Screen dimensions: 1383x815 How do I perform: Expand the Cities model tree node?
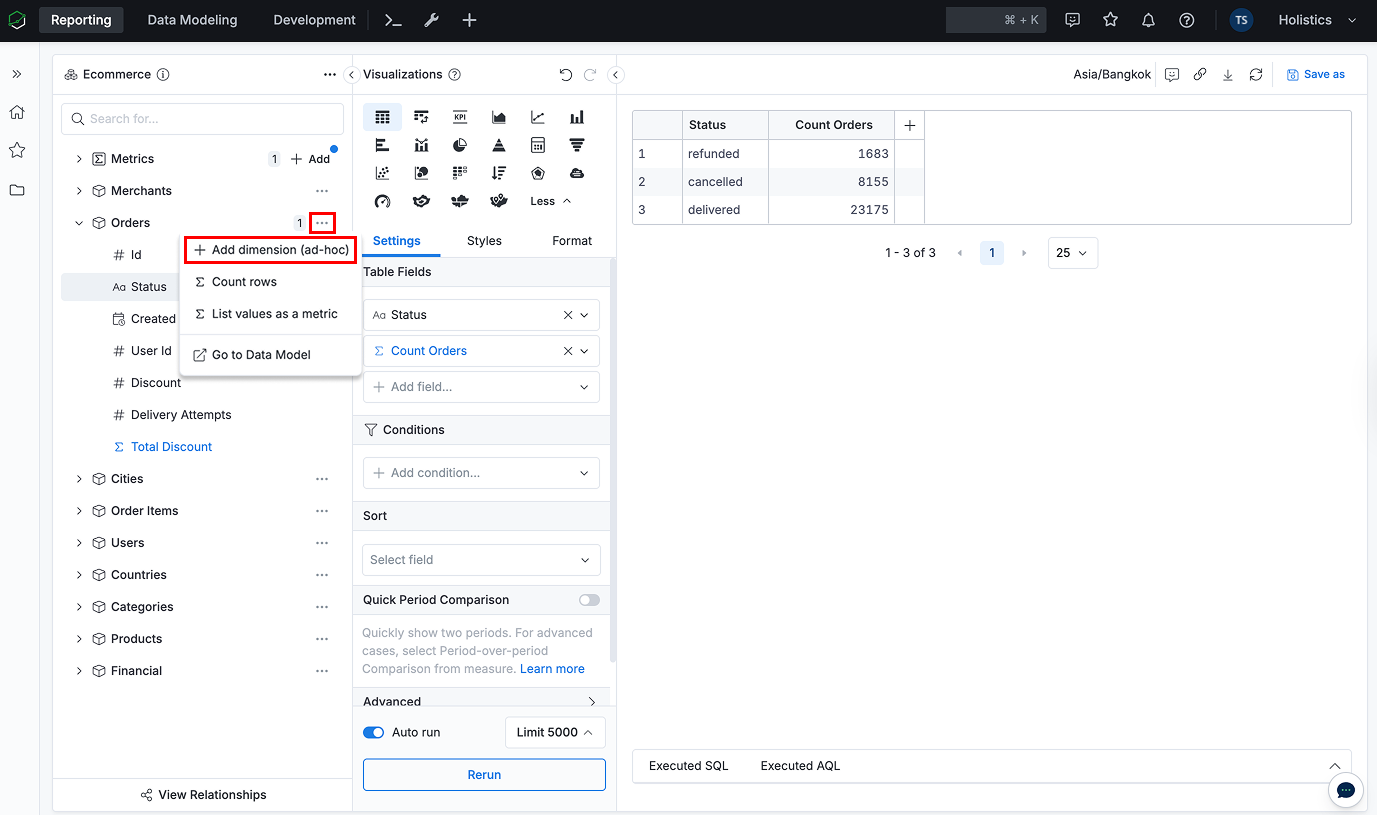(x=79, y=479)
